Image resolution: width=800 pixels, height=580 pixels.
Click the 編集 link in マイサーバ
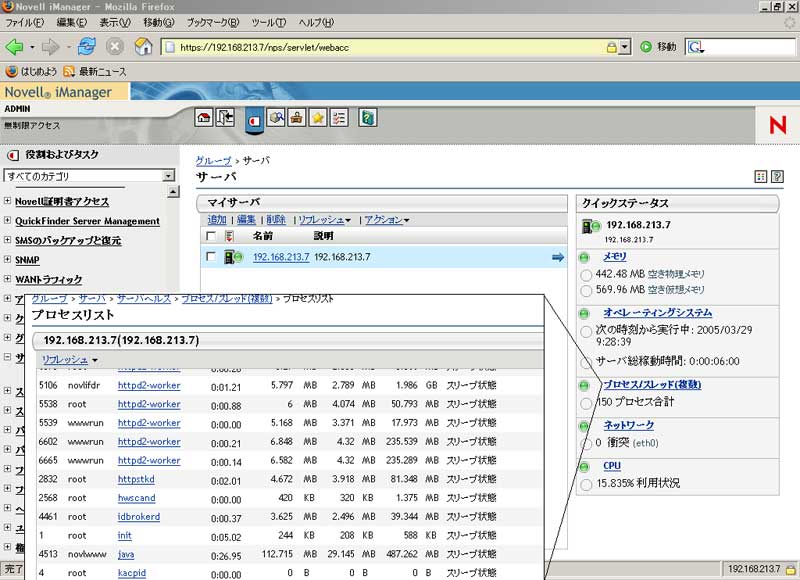pyautogui.click(x=246, y=220)
